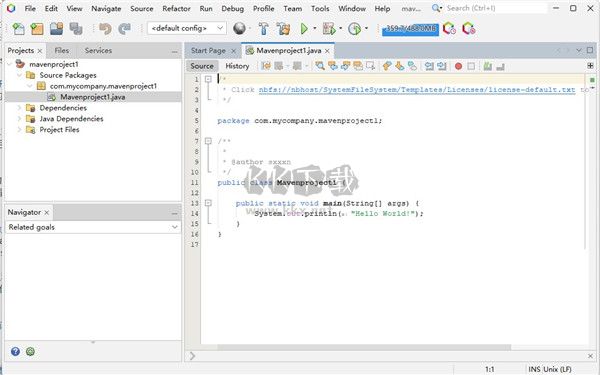Open the File menu

click(30, 8)
